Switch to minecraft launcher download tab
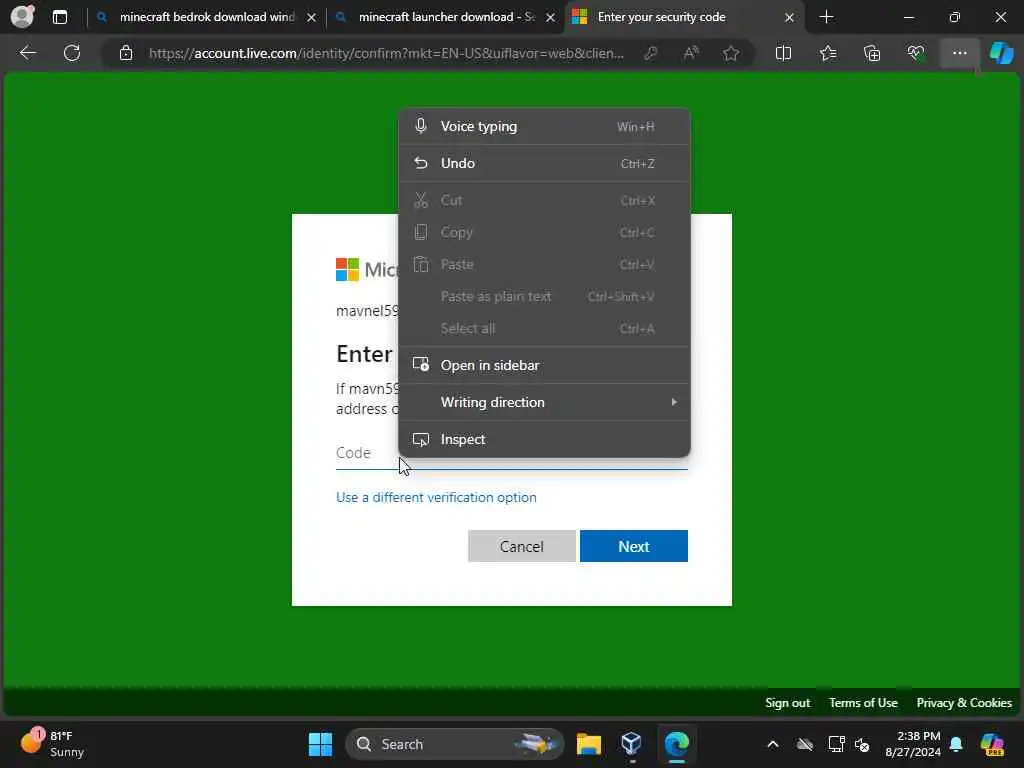The width and height of the screenshot is (1024, 768). pos(446,17)
